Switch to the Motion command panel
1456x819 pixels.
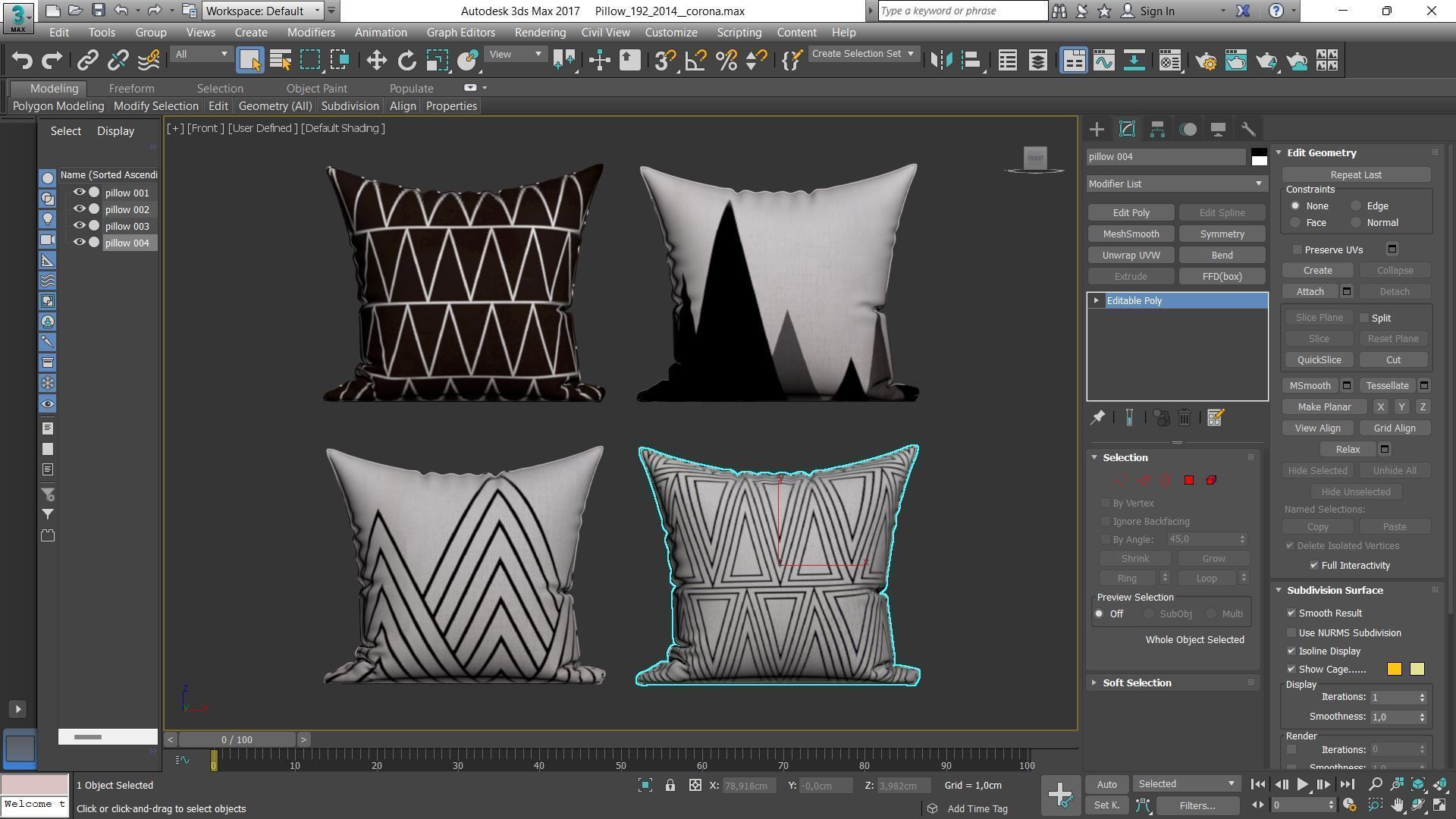coord(1188,130)
